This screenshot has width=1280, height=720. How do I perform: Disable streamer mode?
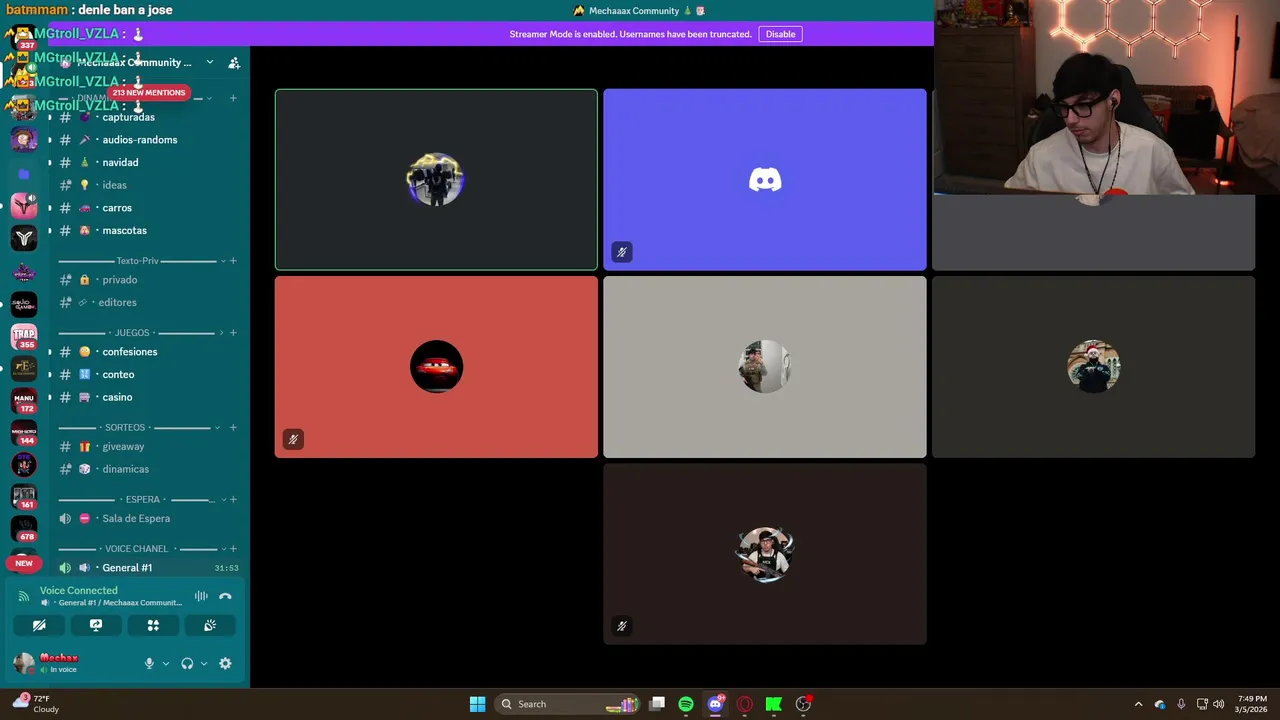click(x=780, y=34)
